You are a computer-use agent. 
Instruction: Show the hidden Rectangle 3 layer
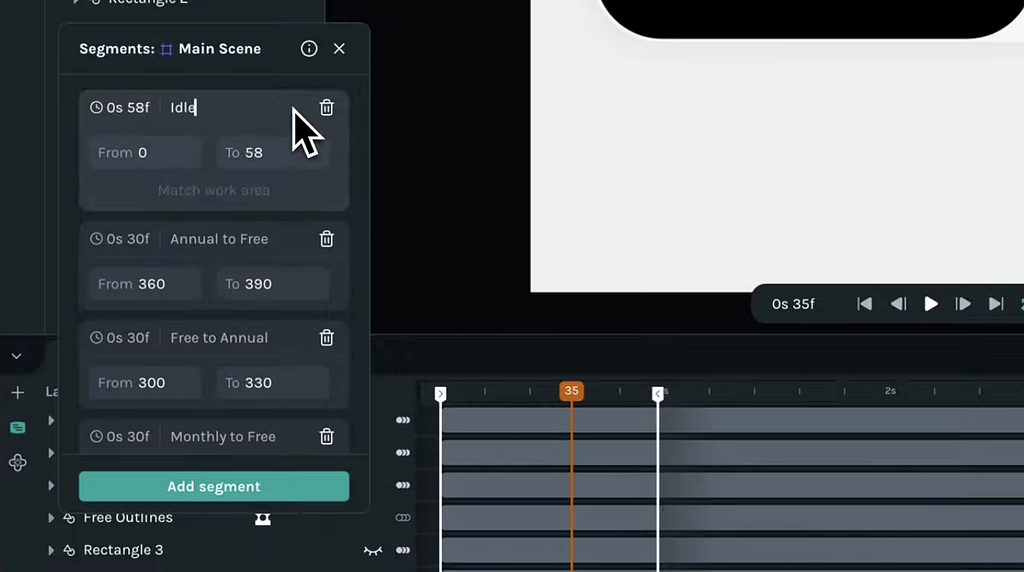point(372,551)
